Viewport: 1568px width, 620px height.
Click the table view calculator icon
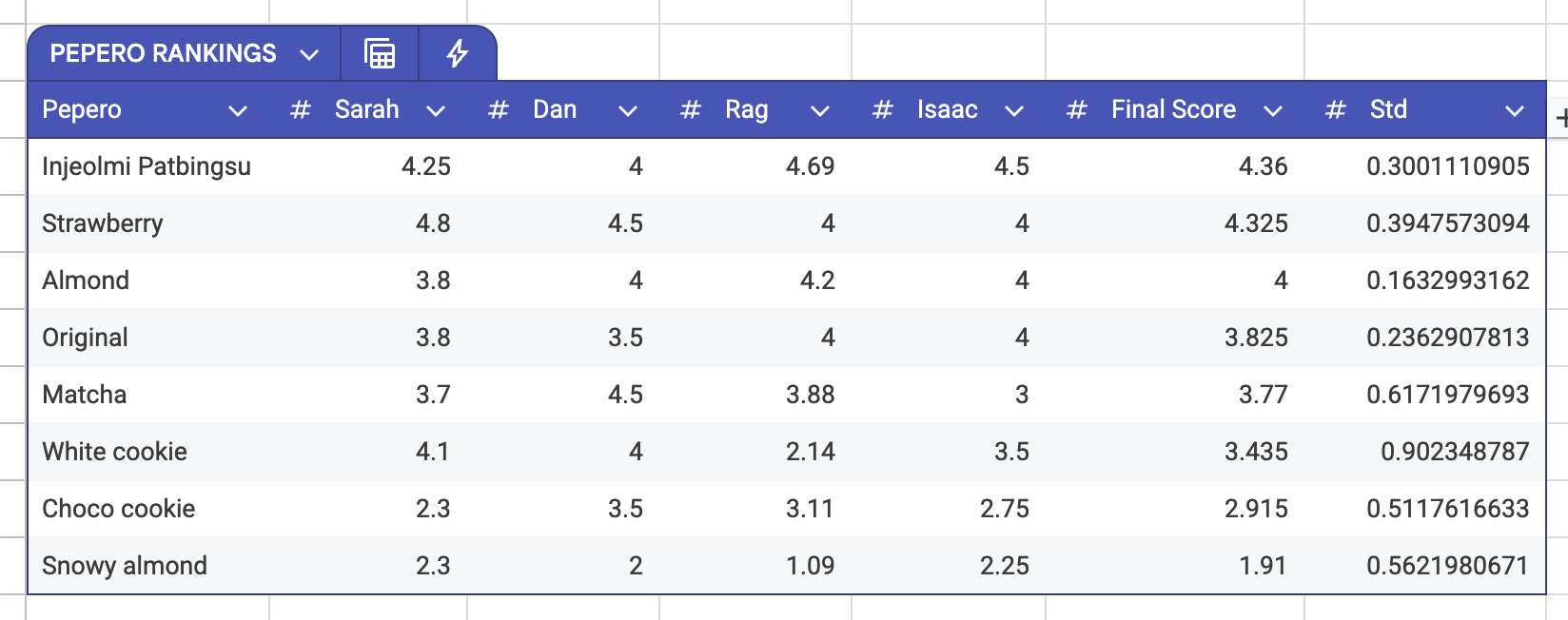point(380,53)
